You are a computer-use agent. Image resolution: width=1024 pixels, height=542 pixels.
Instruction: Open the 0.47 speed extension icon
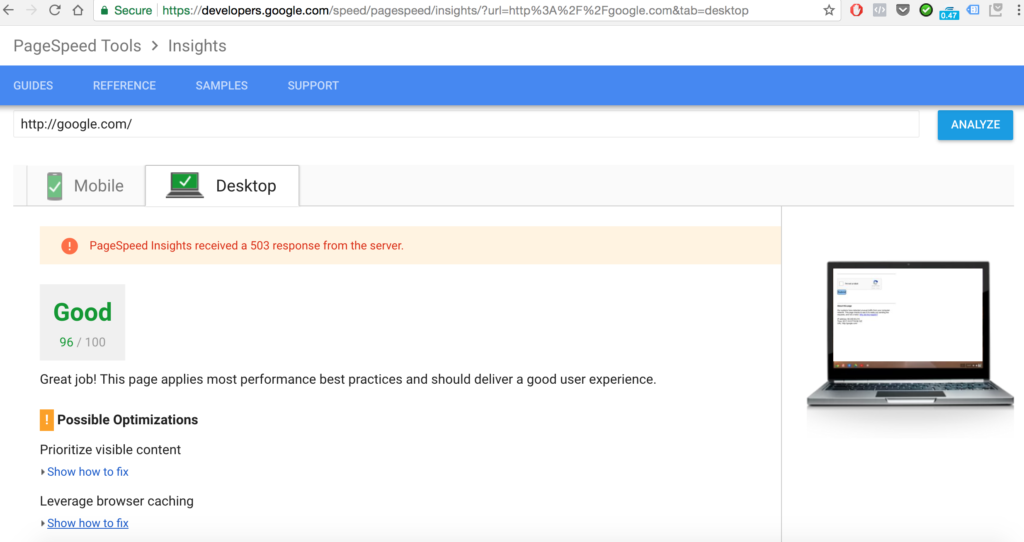tap(949, 12)
